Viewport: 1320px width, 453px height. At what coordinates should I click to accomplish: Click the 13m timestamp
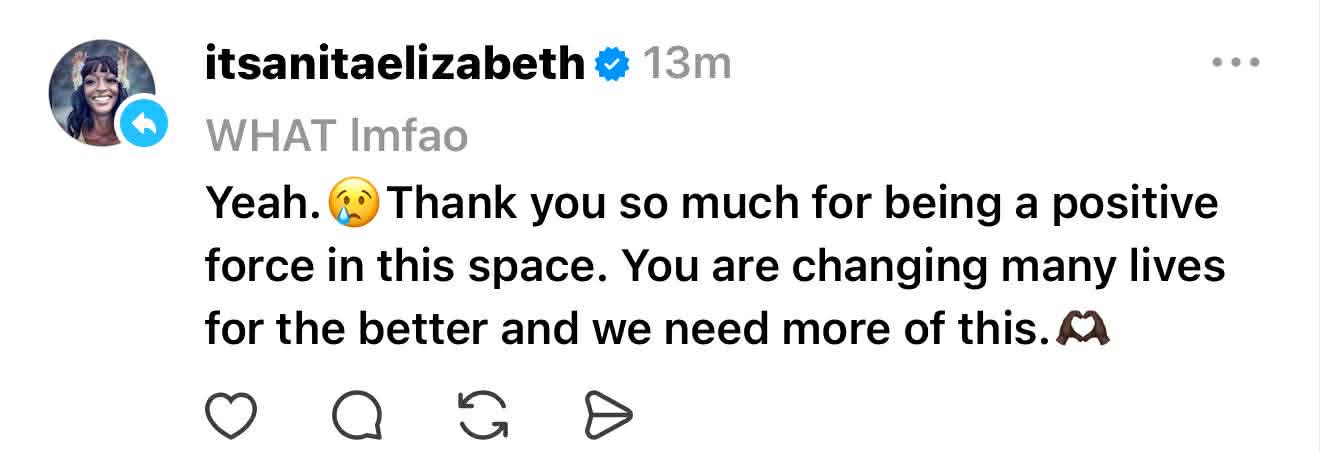686,65
